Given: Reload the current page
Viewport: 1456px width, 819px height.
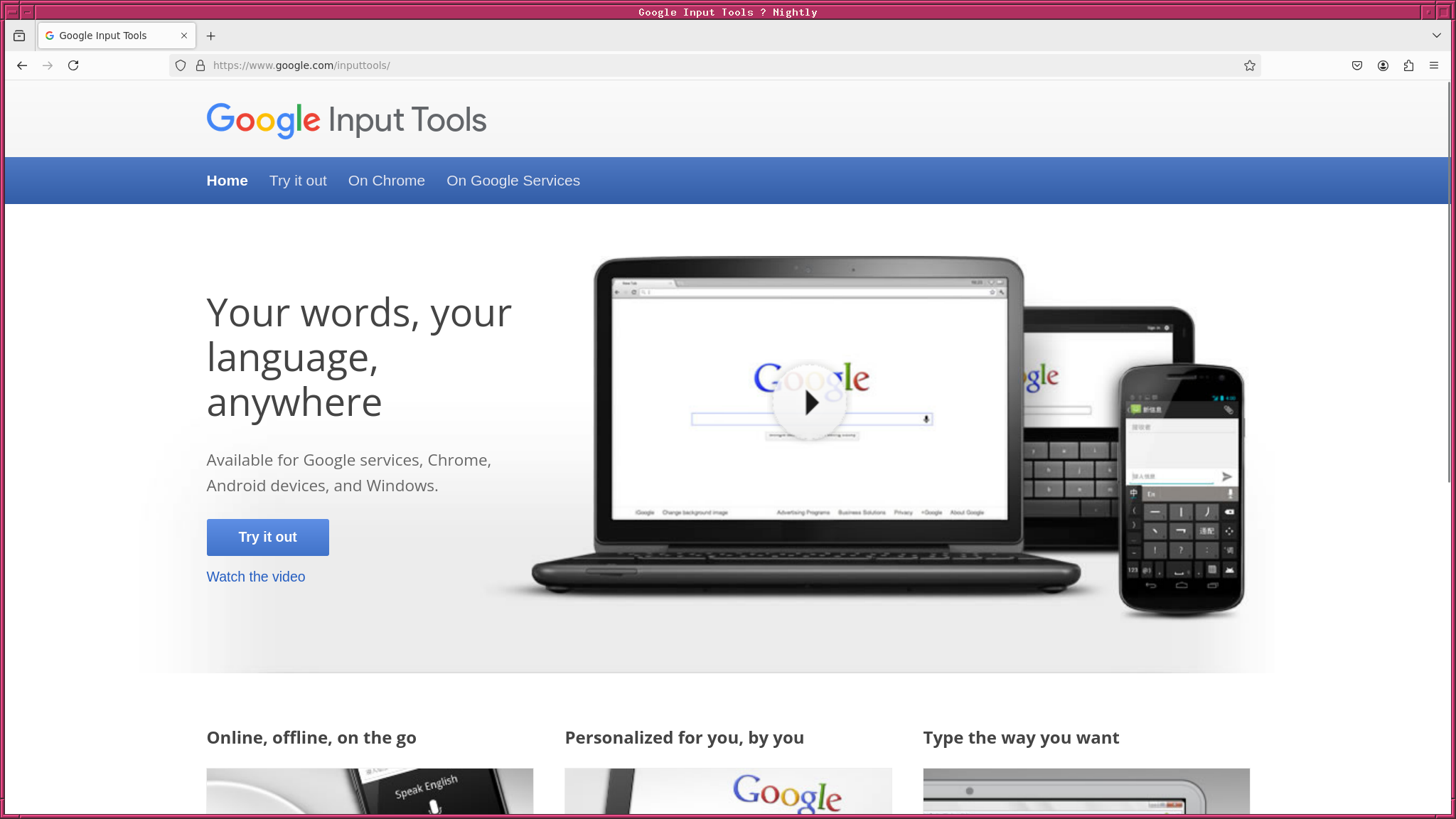Looking at the screenshot, I should click(x=73, y=65).
